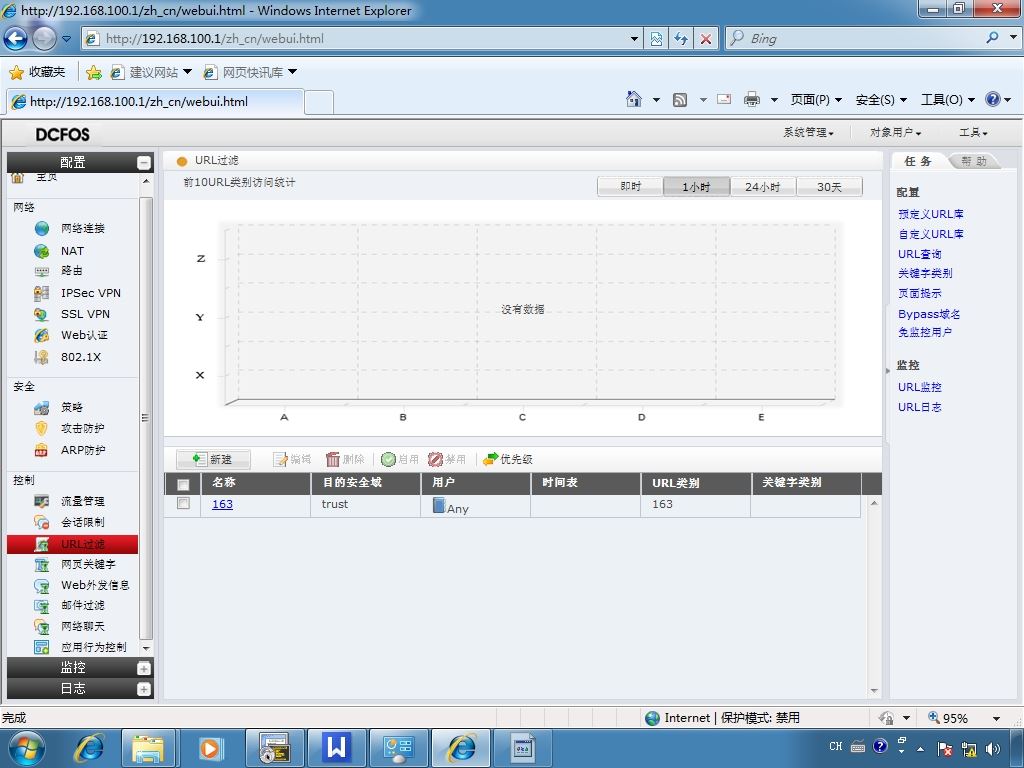Click the 新建 new rule button
Screen dimensions: 1024x768
(214, 459)
